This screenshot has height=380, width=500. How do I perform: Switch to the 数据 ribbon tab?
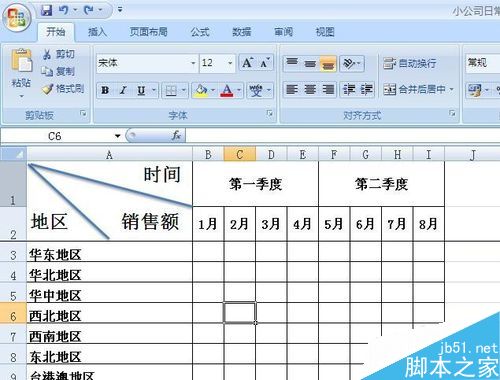tap(242, 32)
